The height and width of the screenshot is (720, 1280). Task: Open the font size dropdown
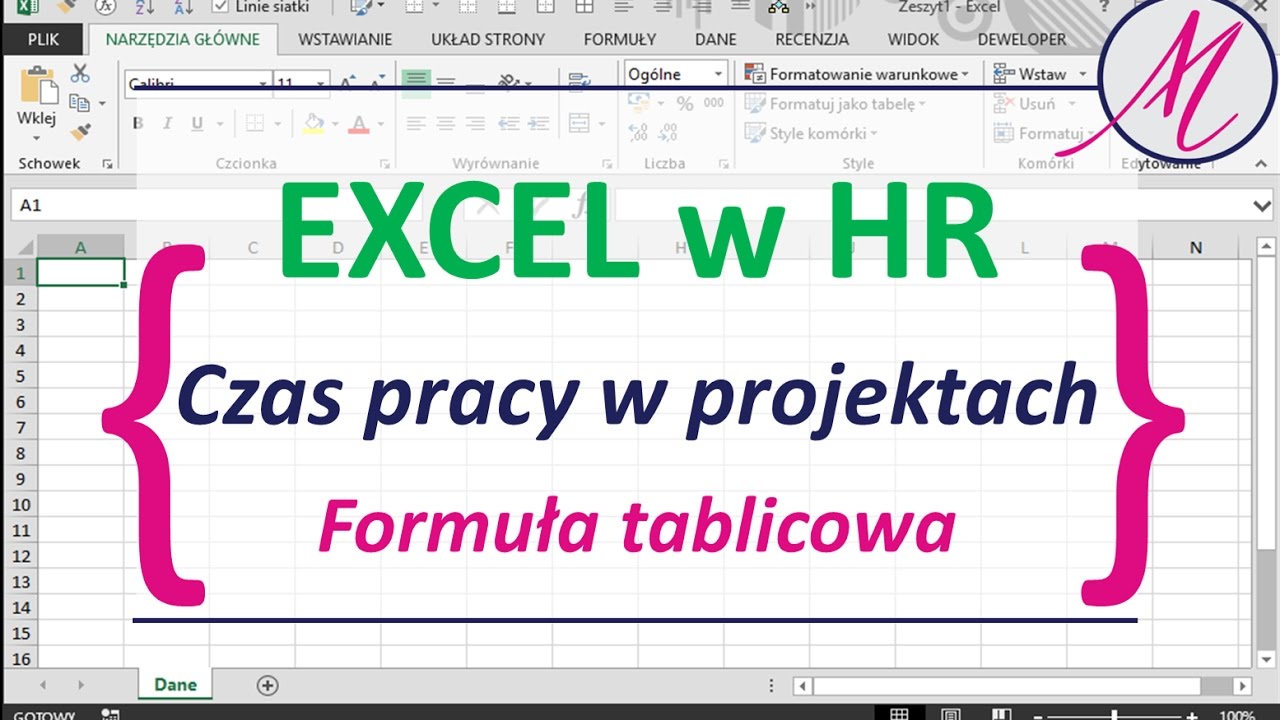point(321,84)
